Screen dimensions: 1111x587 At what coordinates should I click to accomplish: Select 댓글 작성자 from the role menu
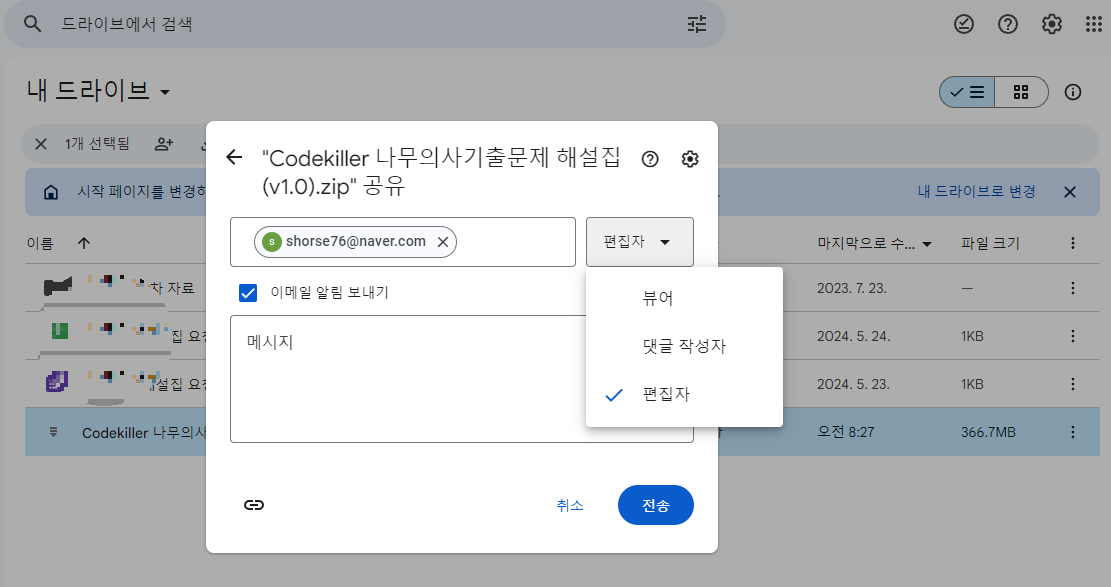coord(684,346)
